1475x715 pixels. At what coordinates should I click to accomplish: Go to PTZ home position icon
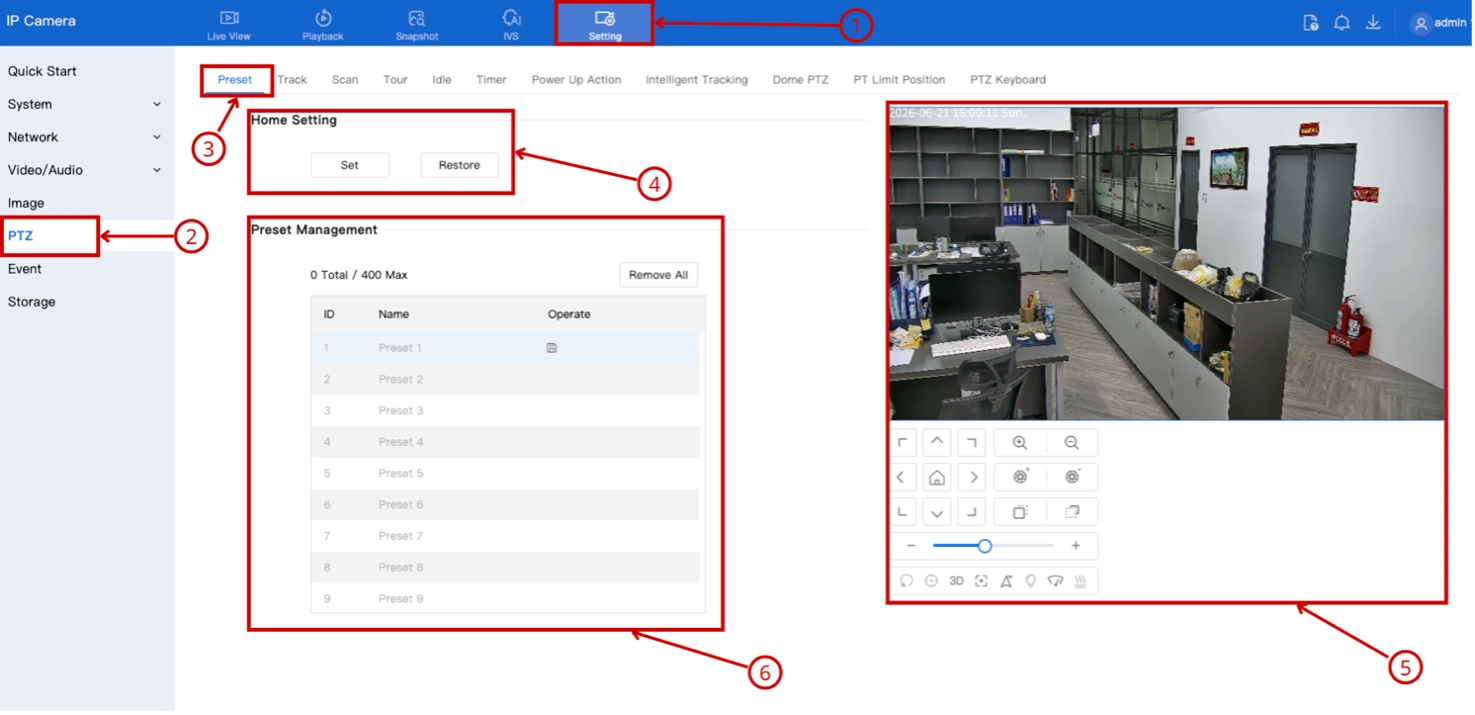point(937,477)
